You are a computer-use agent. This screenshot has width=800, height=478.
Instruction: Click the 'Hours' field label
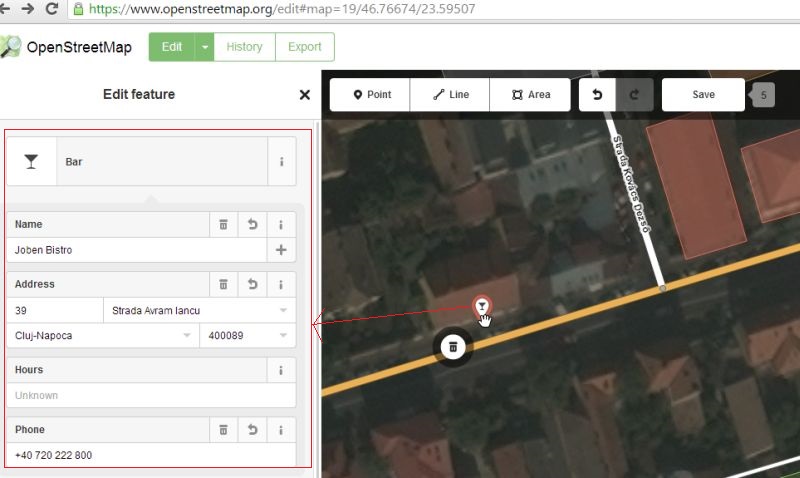29,370
